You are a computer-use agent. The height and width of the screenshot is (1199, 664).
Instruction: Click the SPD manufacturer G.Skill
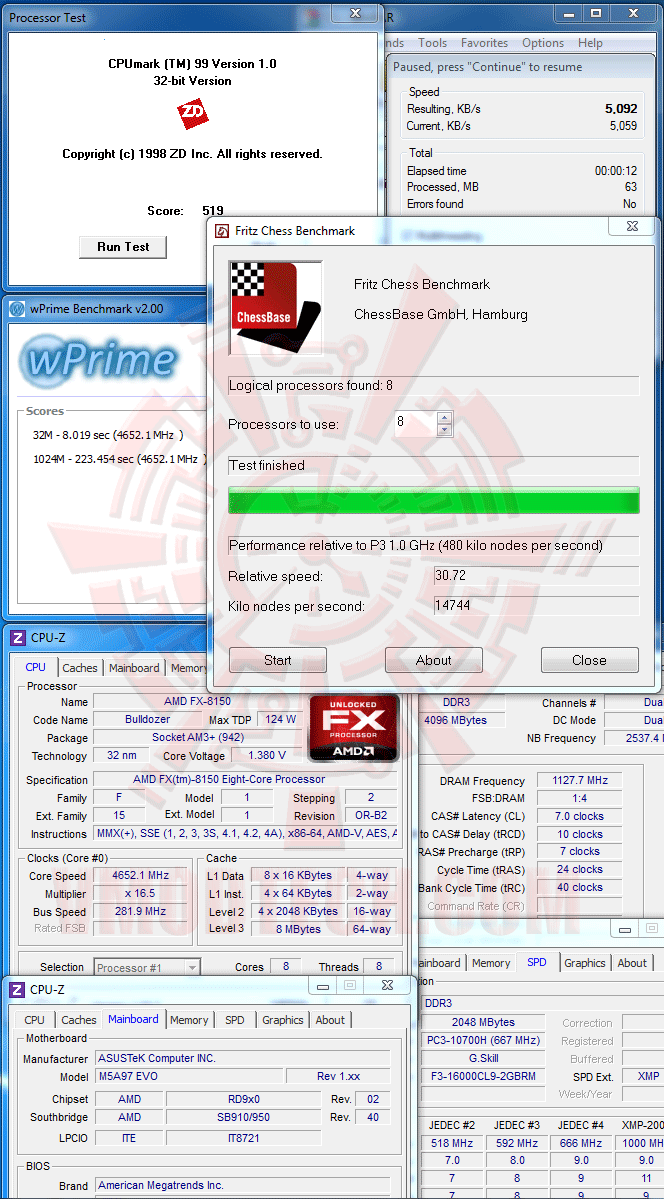click(x=483, y=1058)
